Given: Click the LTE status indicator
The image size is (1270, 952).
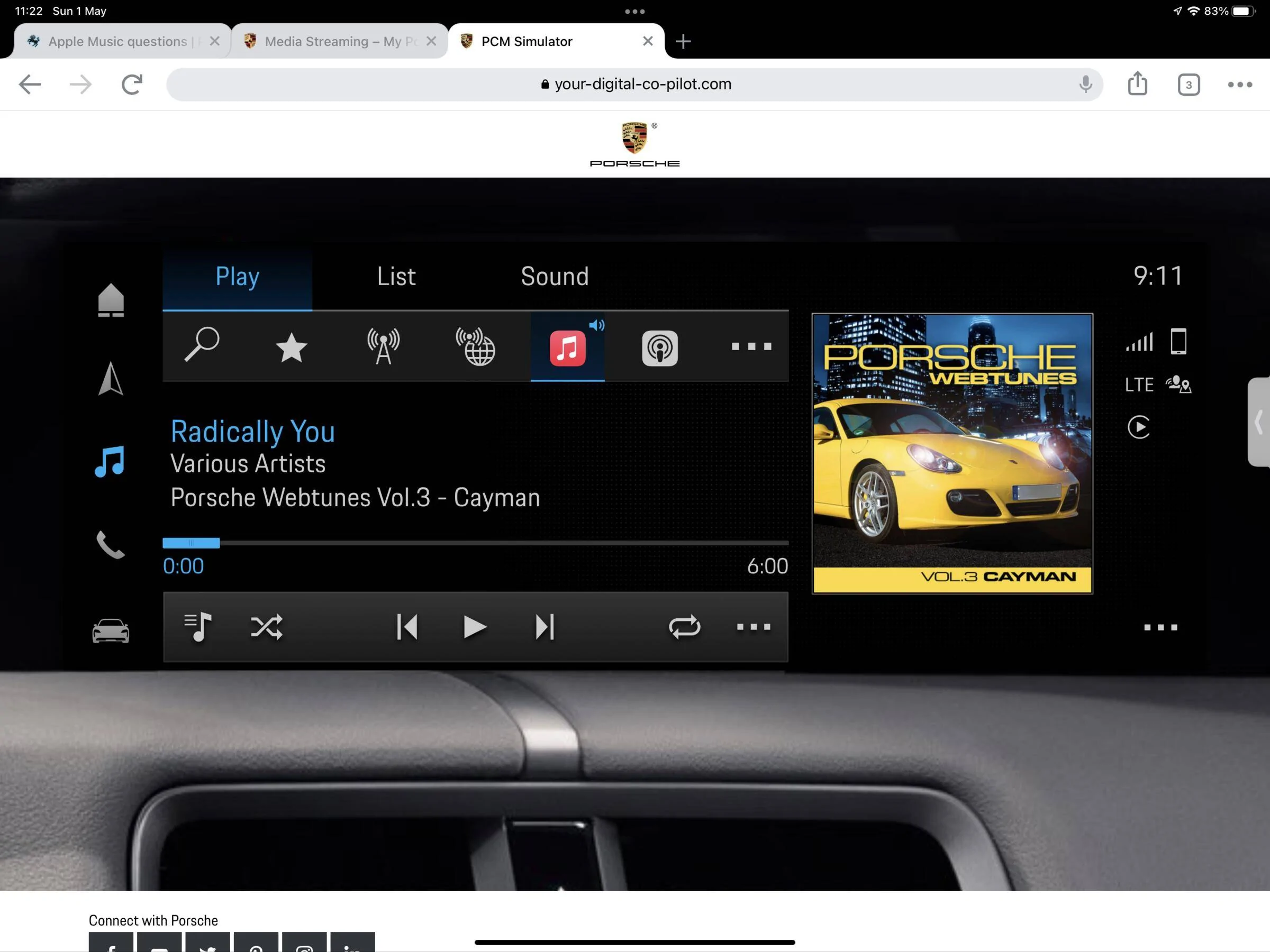Looking at the screenshot, I should point(1139,385).
